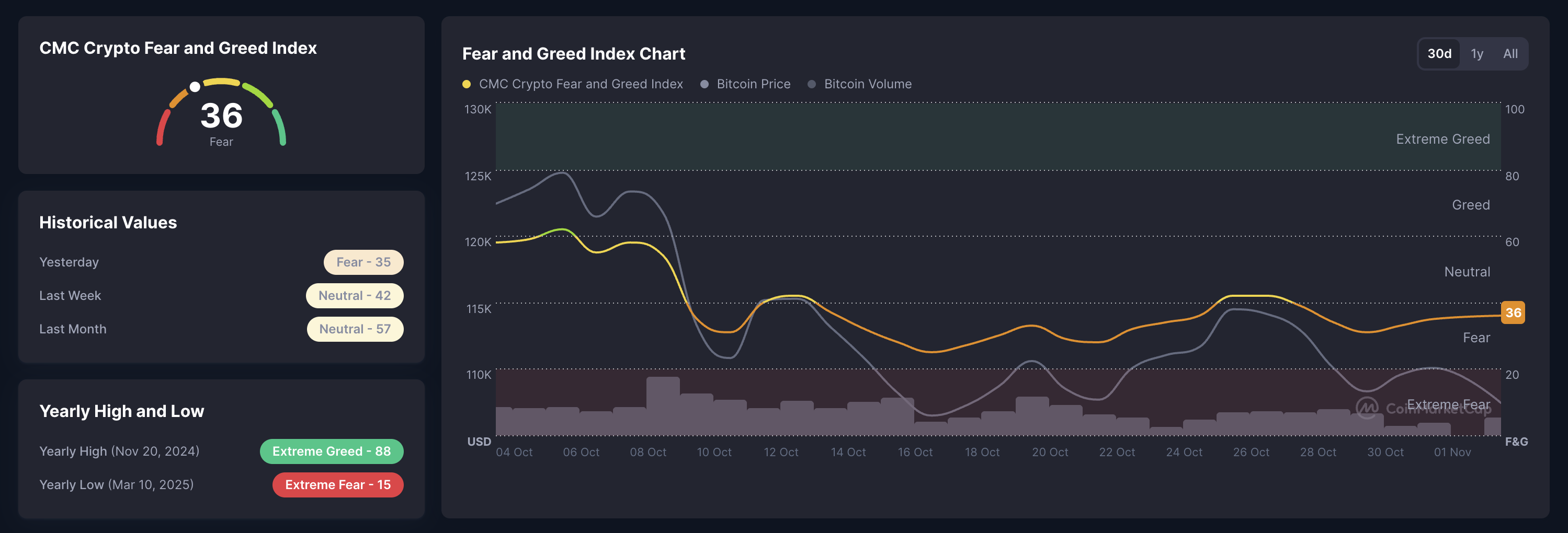Switch to the 1y chart view

point(1478,53)
